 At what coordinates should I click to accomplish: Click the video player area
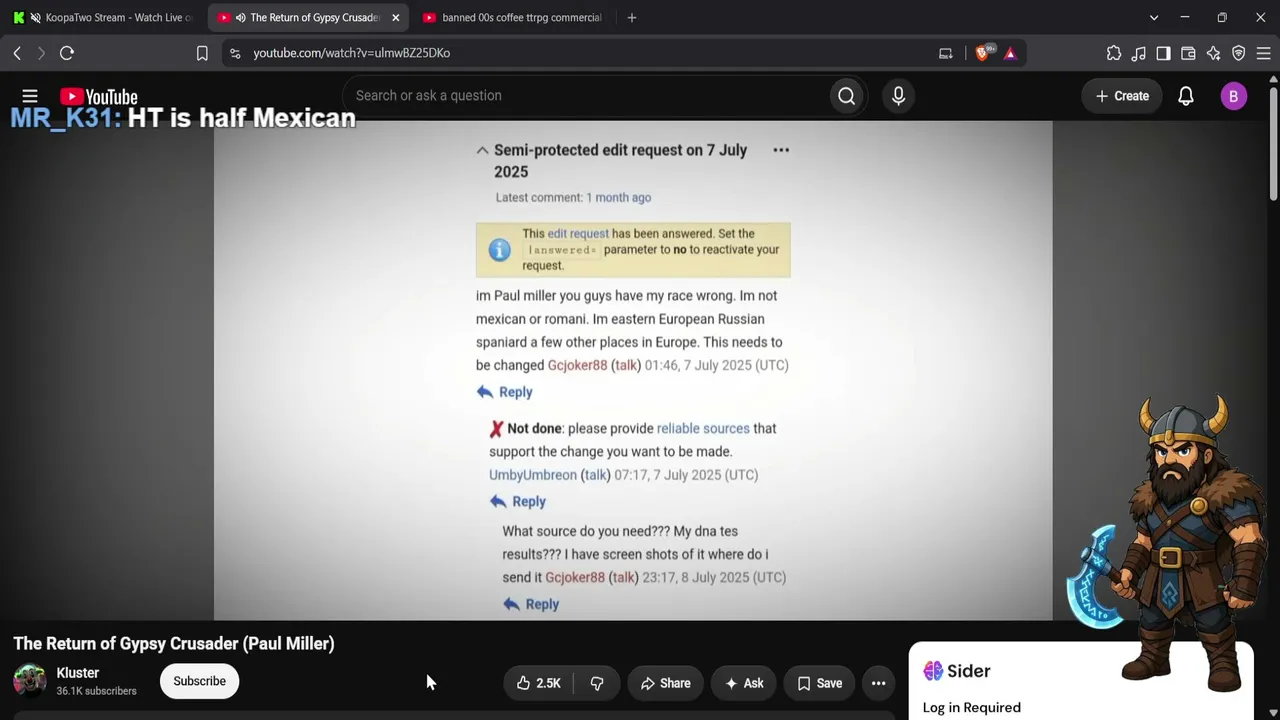[633, 371]
